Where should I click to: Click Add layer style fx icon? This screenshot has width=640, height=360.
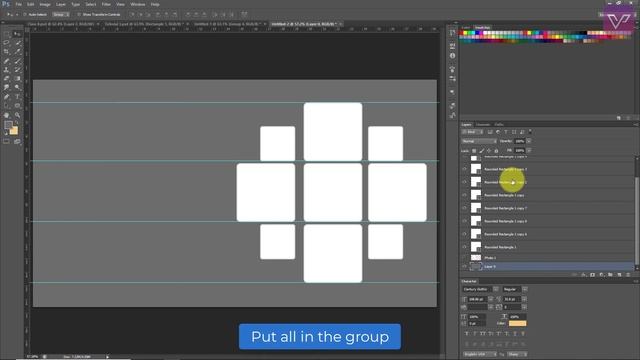pos(584,275)
